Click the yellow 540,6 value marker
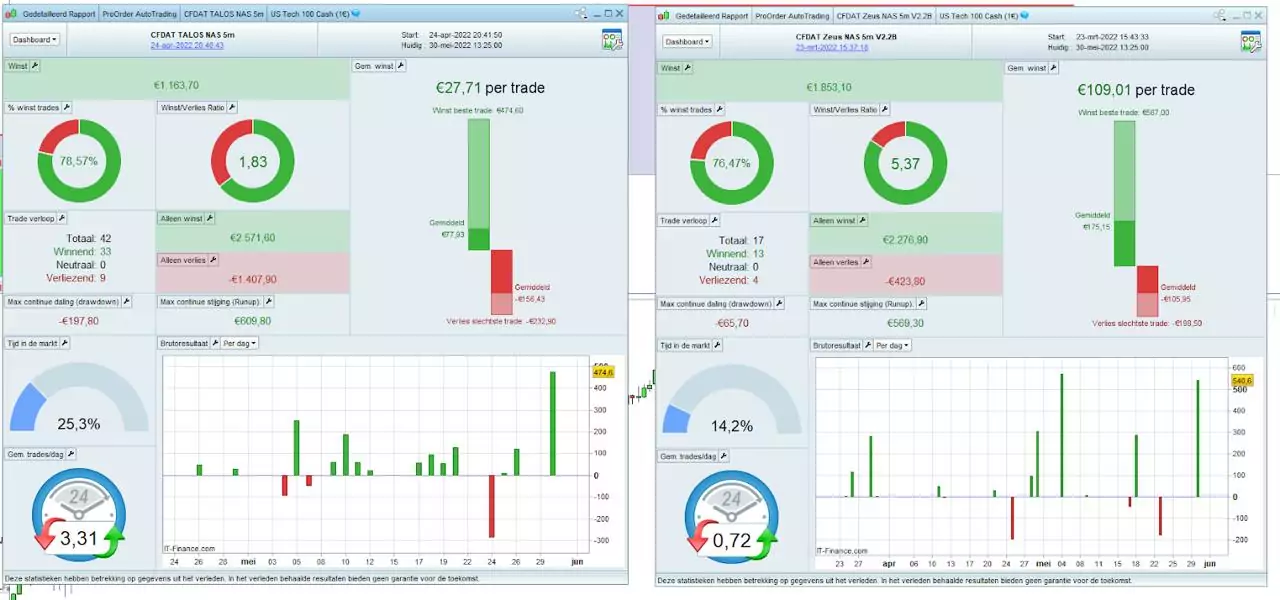The height and width of the screenshot is (600, 1280). point(1242,381)
